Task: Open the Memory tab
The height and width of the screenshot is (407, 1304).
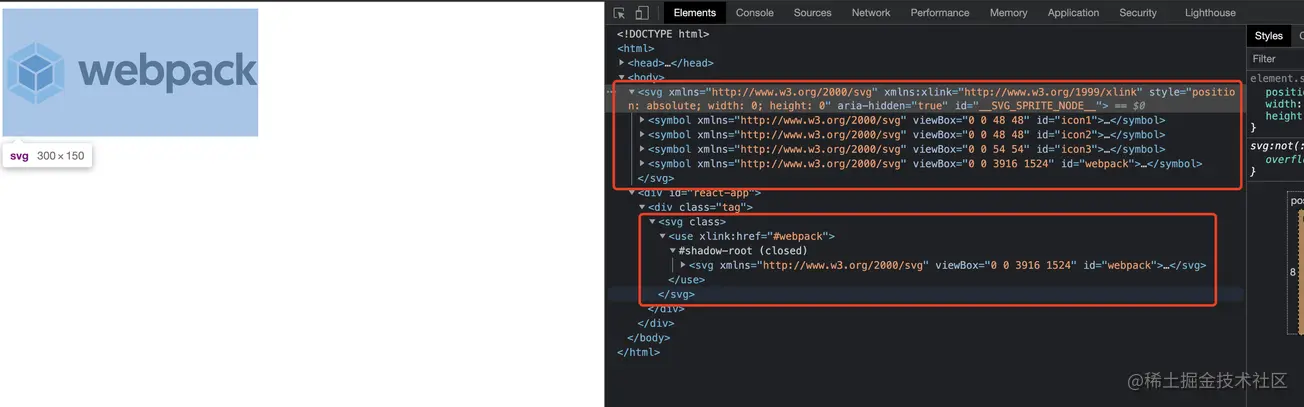Action: coord(1008,13)
